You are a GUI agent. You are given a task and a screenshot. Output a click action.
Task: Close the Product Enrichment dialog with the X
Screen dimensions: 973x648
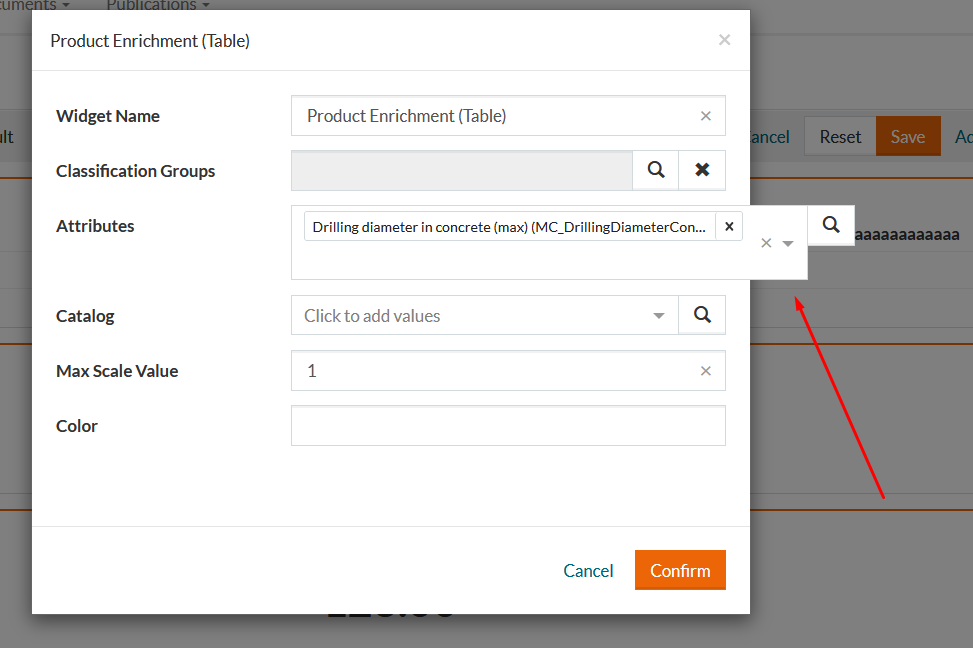[x=724, y=40]
